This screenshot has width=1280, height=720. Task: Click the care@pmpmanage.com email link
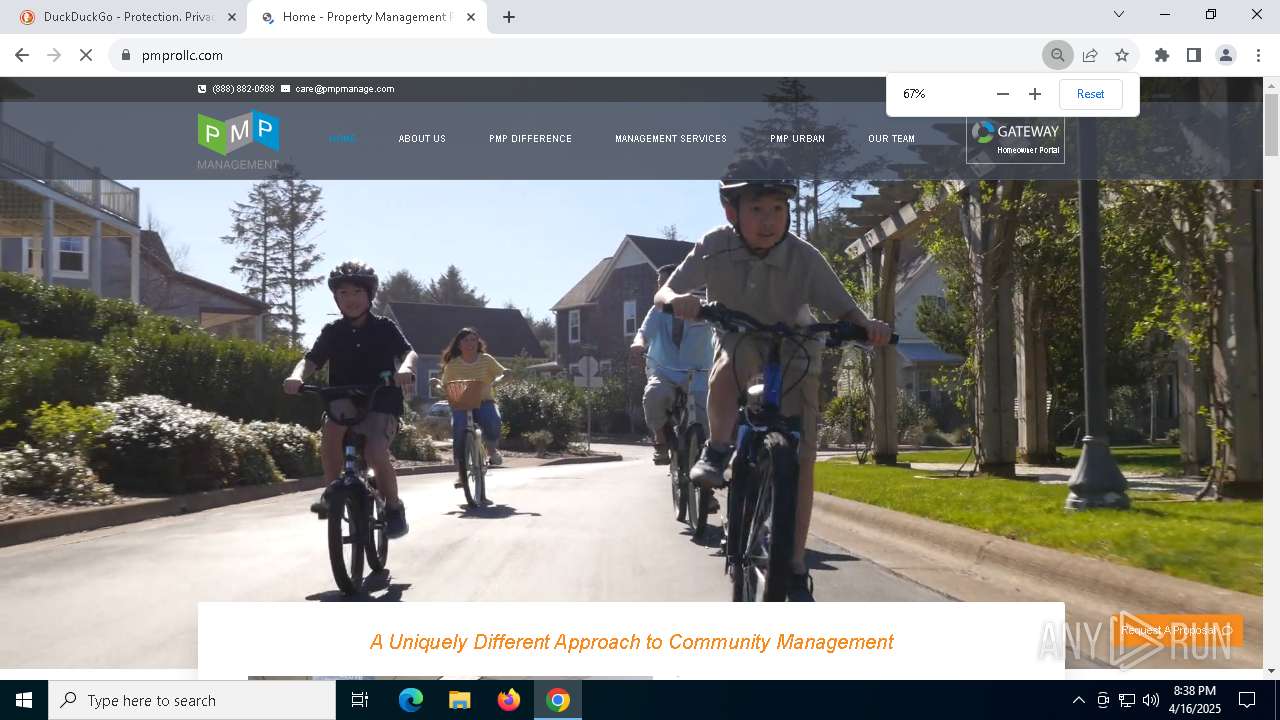click(x=345, y=89)
